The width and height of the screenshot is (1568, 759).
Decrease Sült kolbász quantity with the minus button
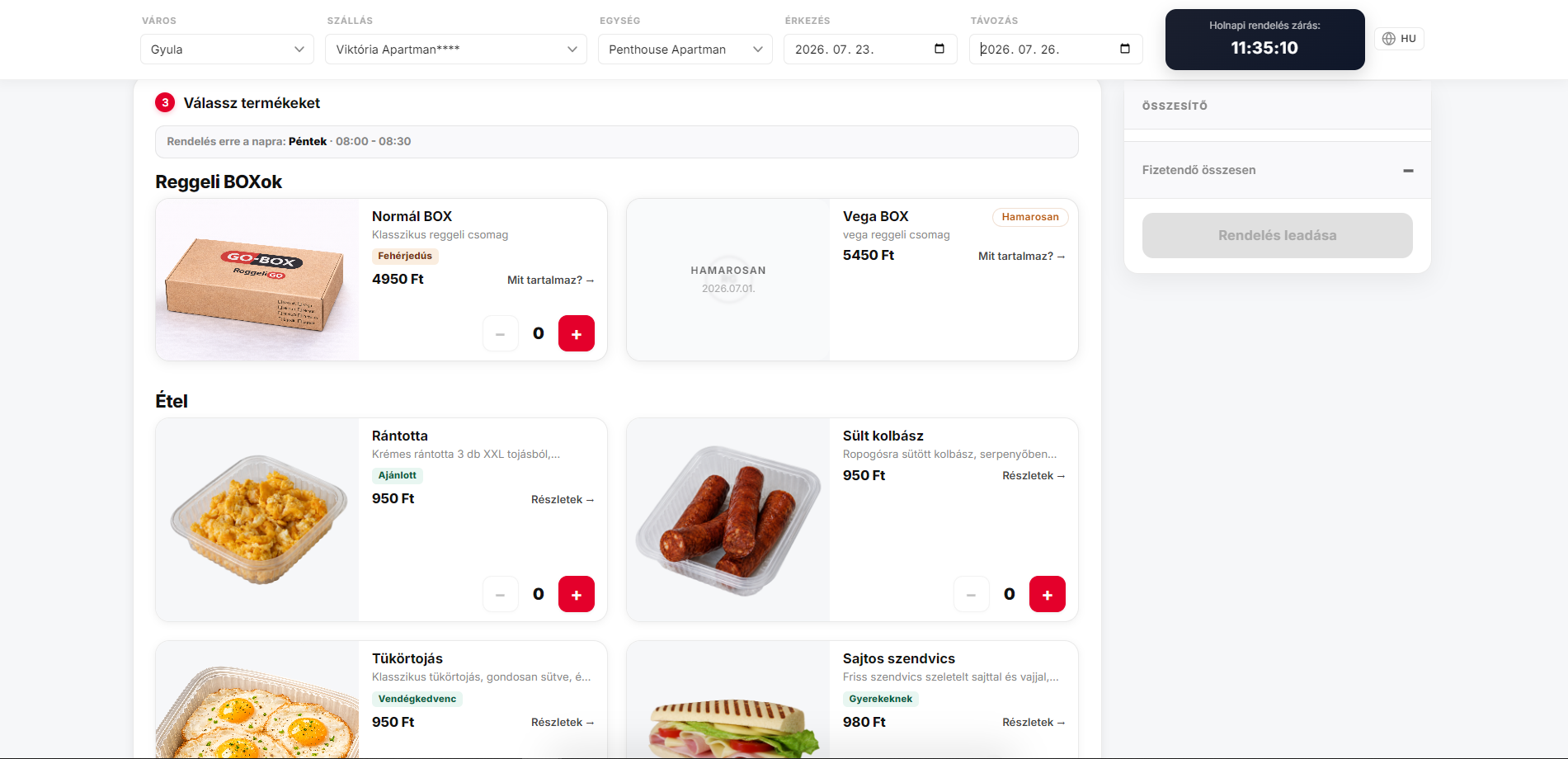tap(972, 594)
